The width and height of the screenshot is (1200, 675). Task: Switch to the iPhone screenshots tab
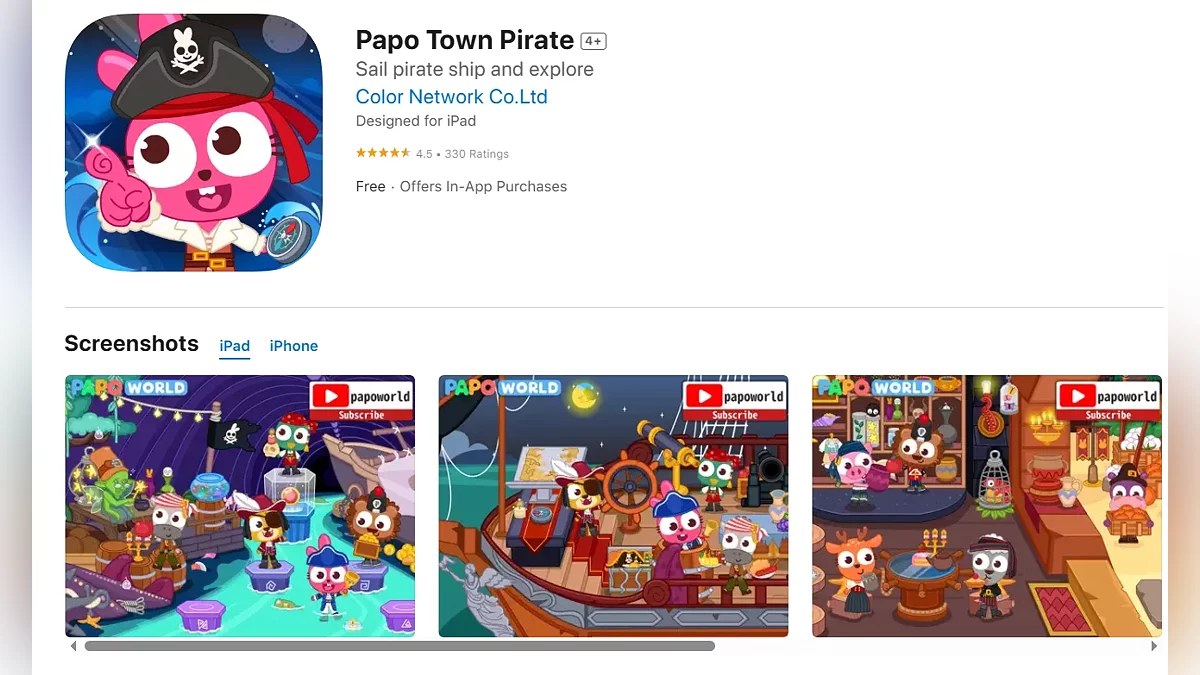point(294,346)
